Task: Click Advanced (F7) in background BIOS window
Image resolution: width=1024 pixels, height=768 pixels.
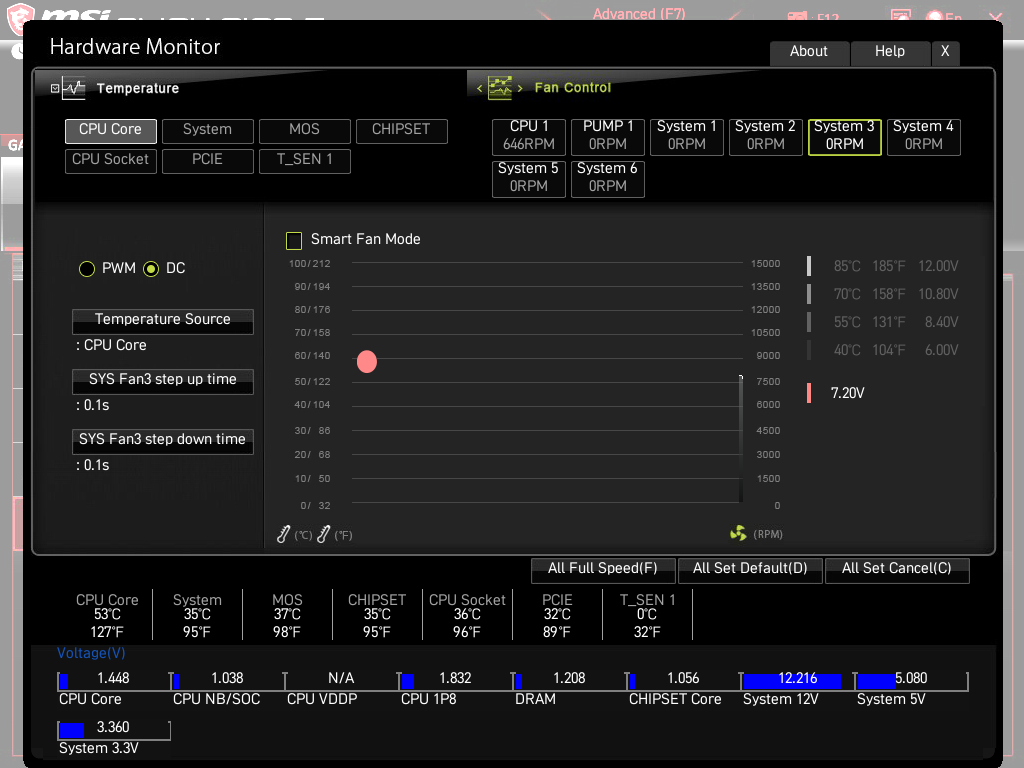Action: [x=639, y=14]
